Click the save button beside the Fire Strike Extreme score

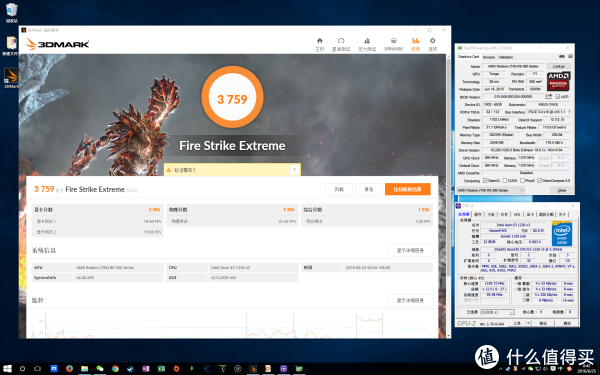click(x=368, y=189)
